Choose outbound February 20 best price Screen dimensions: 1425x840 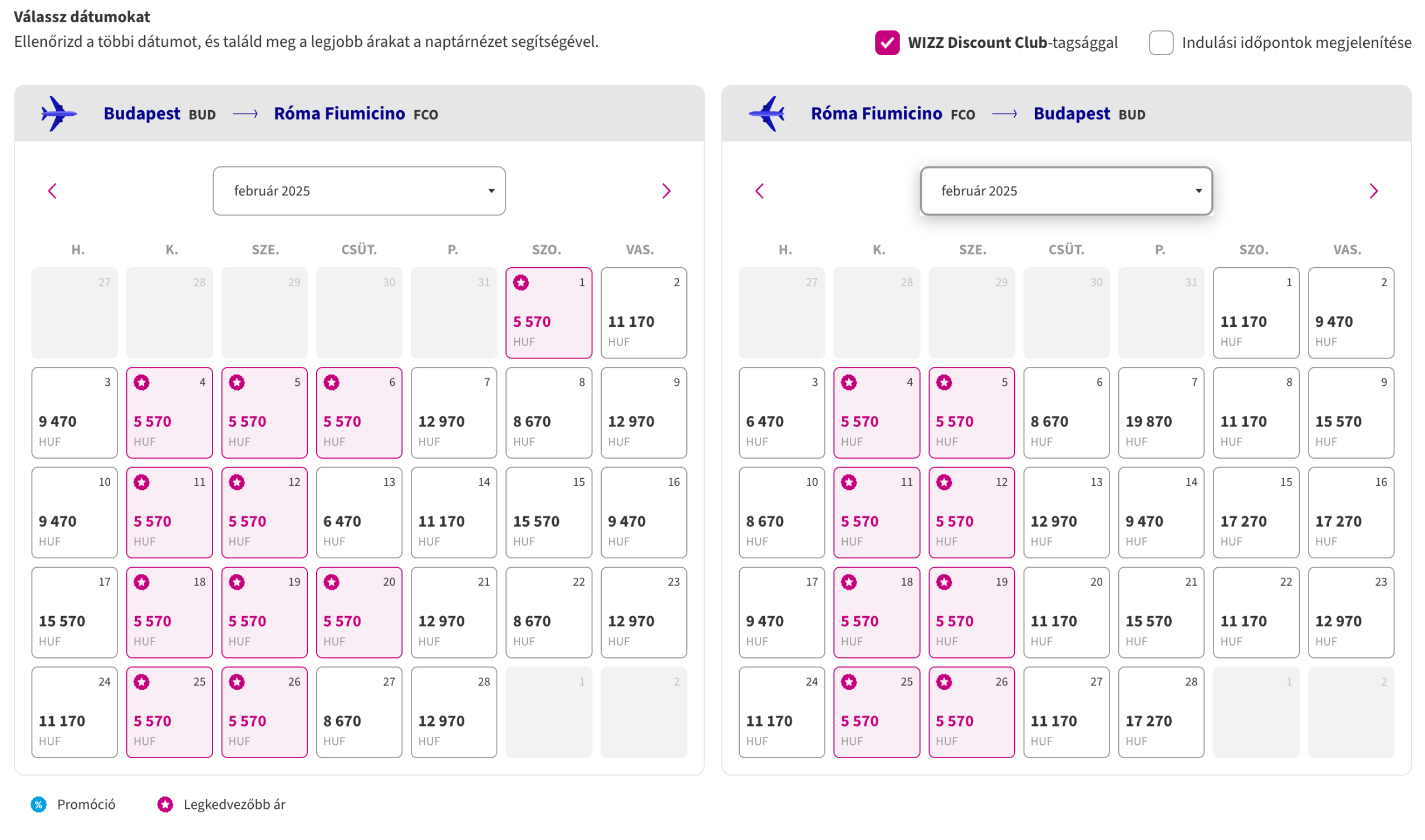(359, 612)
